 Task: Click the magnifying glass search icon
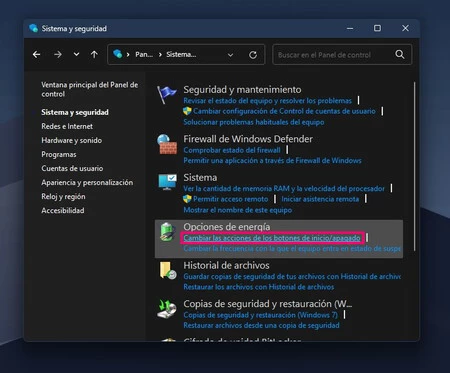(x=400, y=54)
